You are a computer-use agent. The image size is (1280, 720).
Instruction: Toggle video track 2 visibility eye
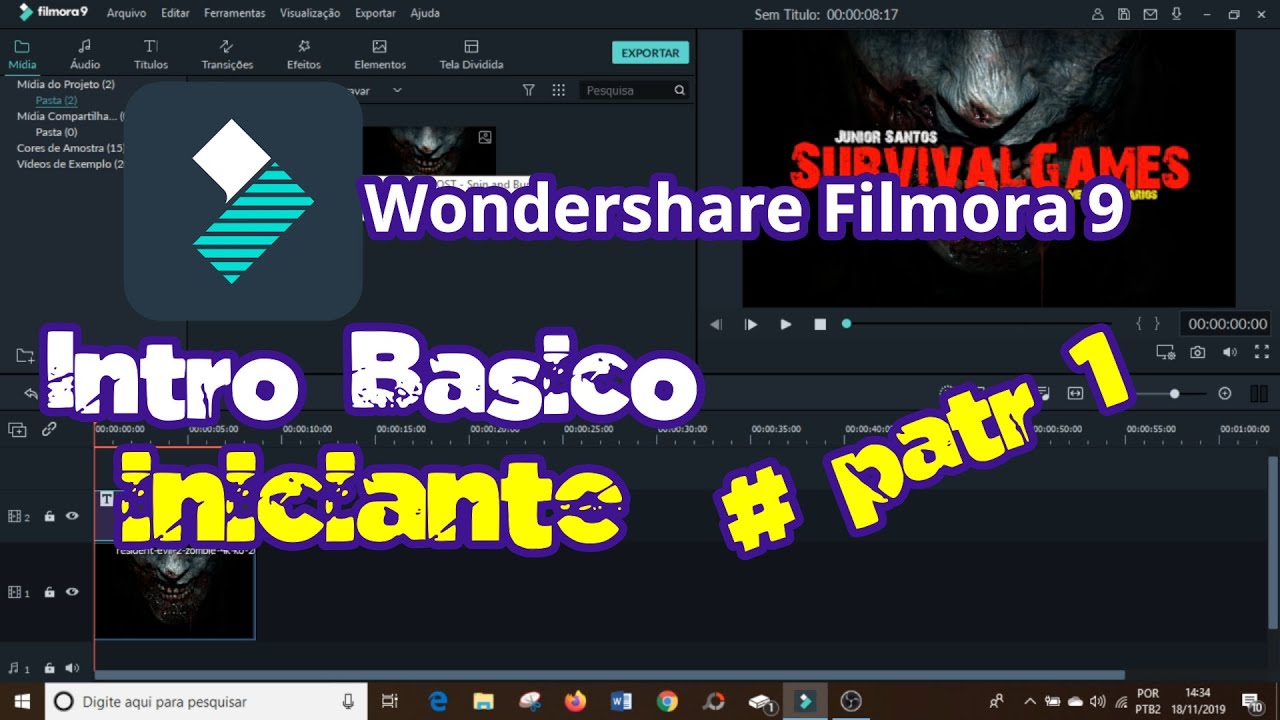point(72,516)
